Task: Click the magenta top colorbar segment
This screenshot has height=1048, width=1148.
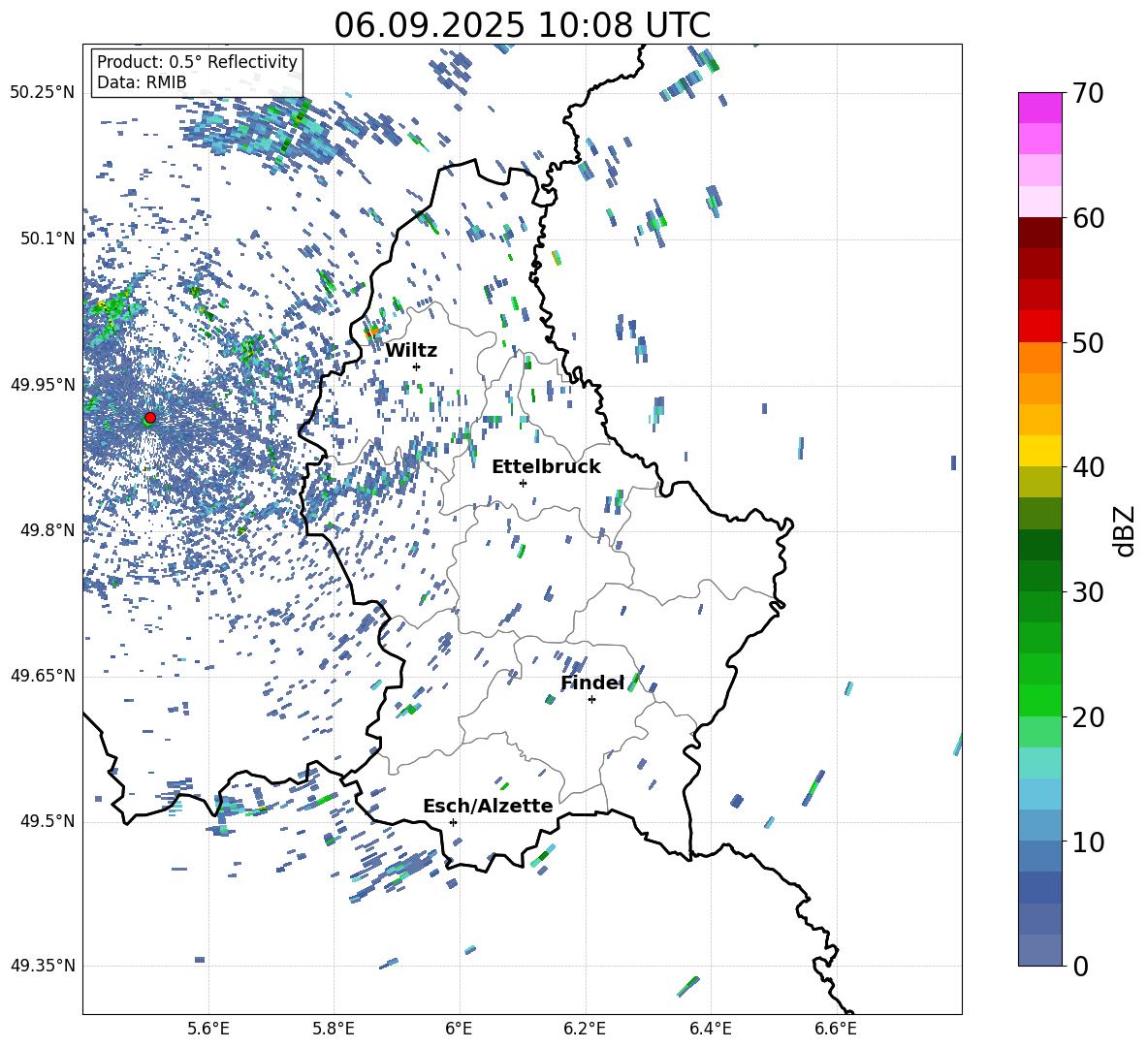Action: tap(1039, 108)
